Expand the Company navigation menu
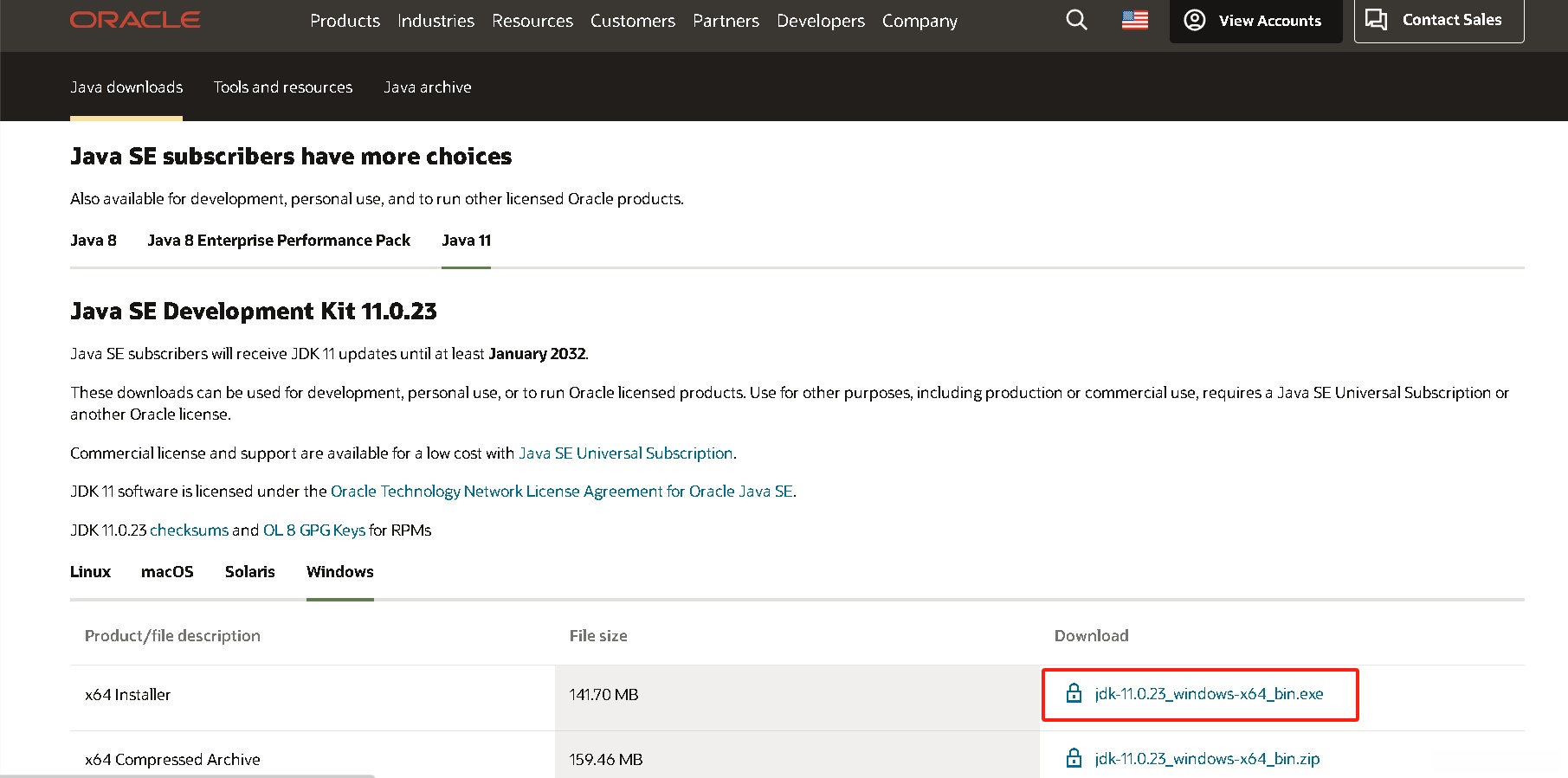 [920, 21]
